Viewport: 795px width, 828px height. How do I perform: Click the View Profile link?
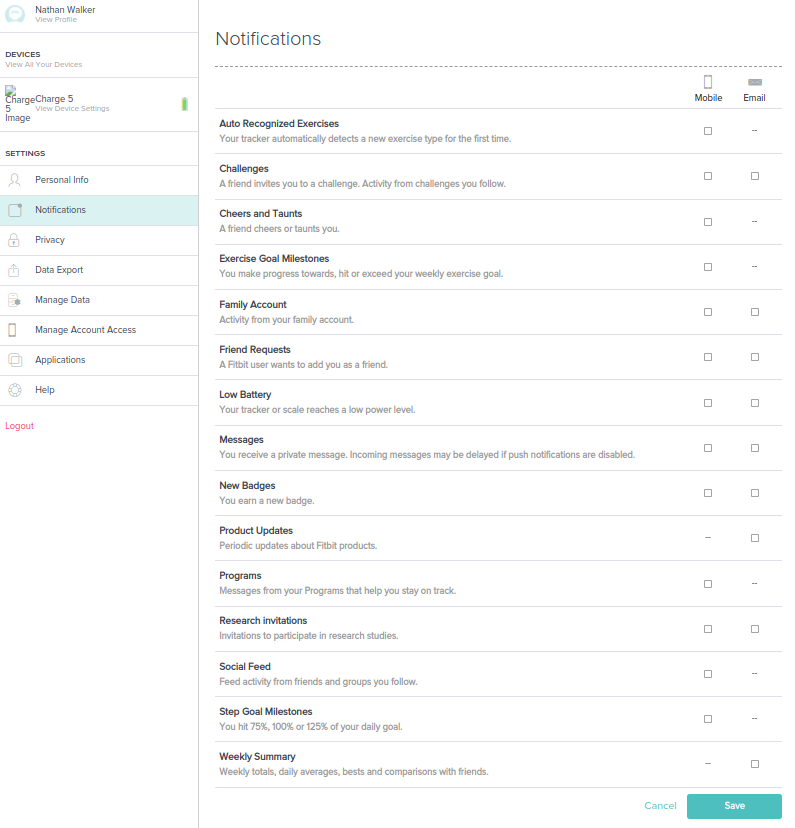coord(56,20)
